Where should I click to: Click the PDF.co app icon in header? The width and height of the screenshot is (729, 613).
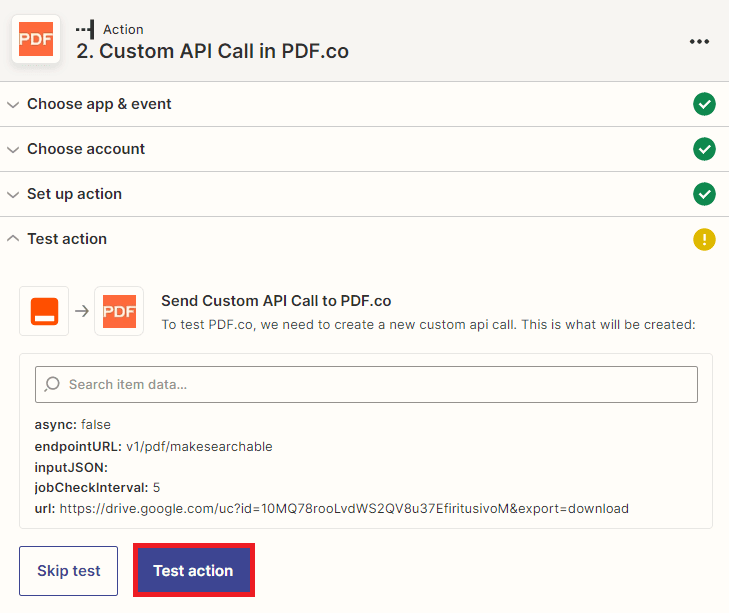click(x=36, y=39)
